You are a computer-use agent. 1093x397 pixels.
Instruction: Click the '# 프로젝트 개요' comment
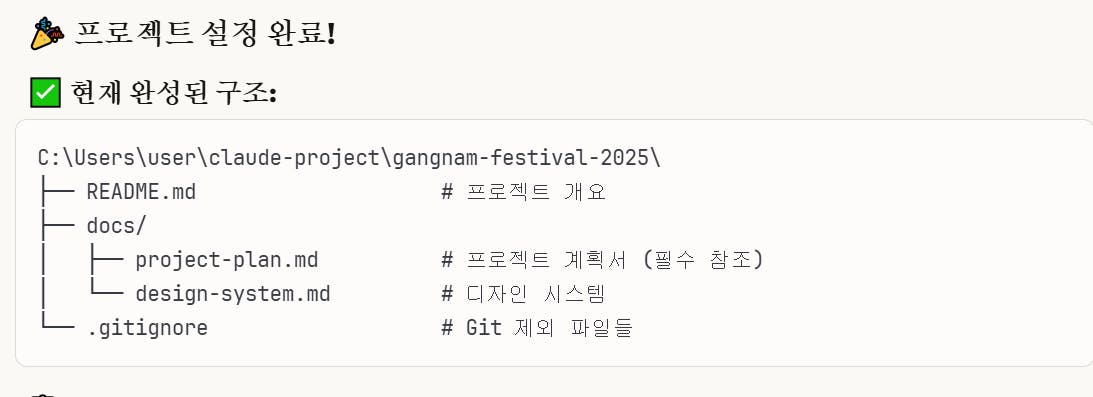(x=523, y=192)
